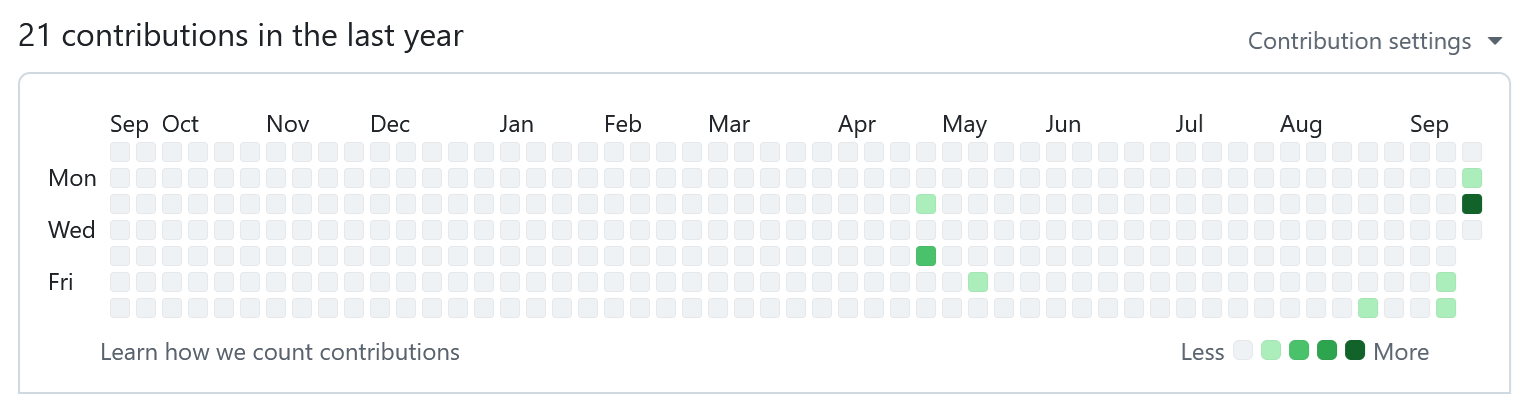1521x403 pixels.
Task: Select the light green Monday cell in the last week
Action: [x=1471, y=178]
